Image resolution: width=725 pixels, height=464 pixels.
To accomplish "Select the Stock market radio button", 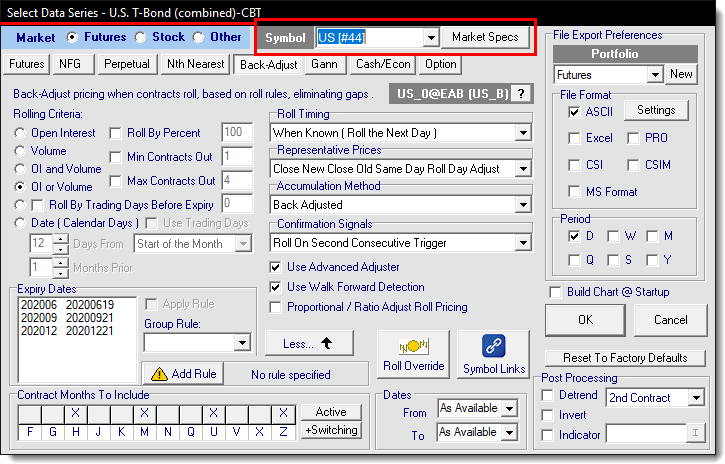I will tap(141, 37).
